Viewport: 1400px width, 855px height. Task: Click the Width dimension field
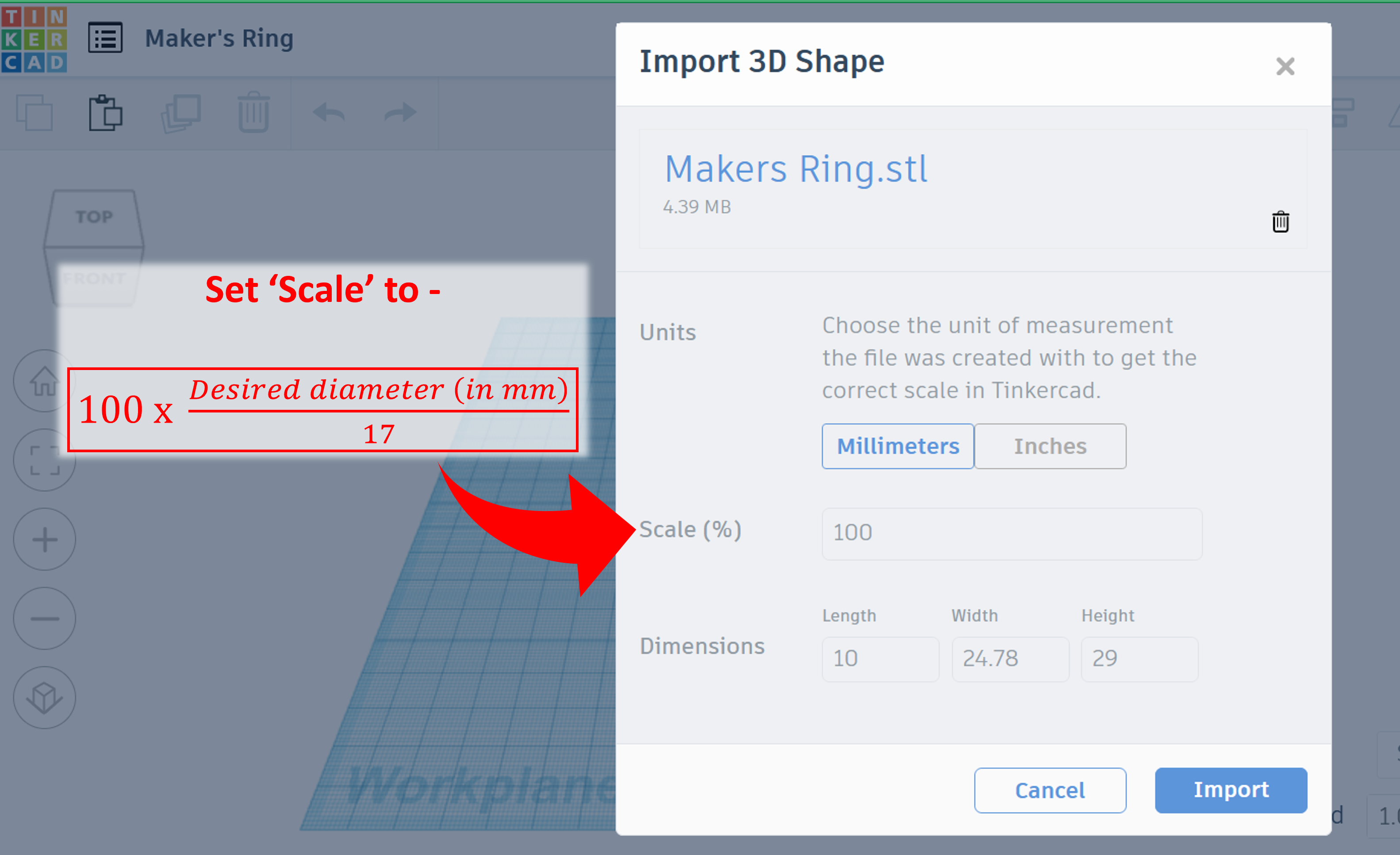pyautogui.click(x=1010, y=659)
